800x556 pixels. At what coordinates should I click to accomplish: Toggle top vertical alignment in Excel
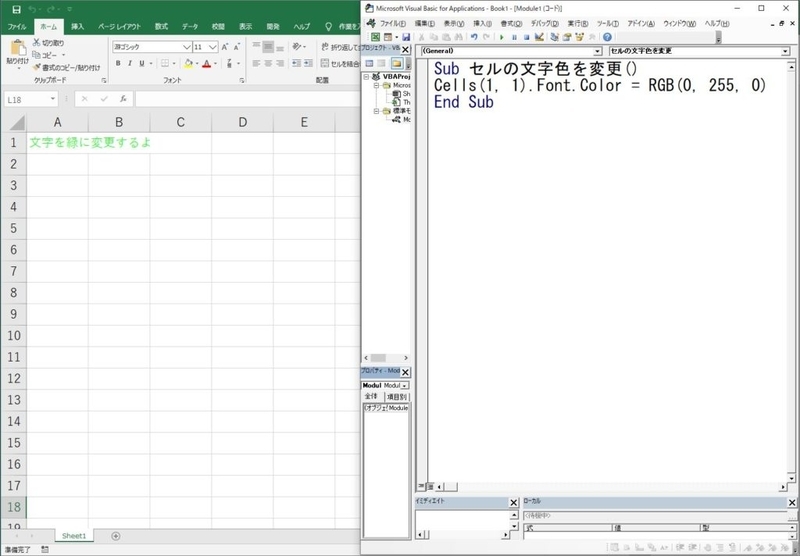[x=256, y=47]
